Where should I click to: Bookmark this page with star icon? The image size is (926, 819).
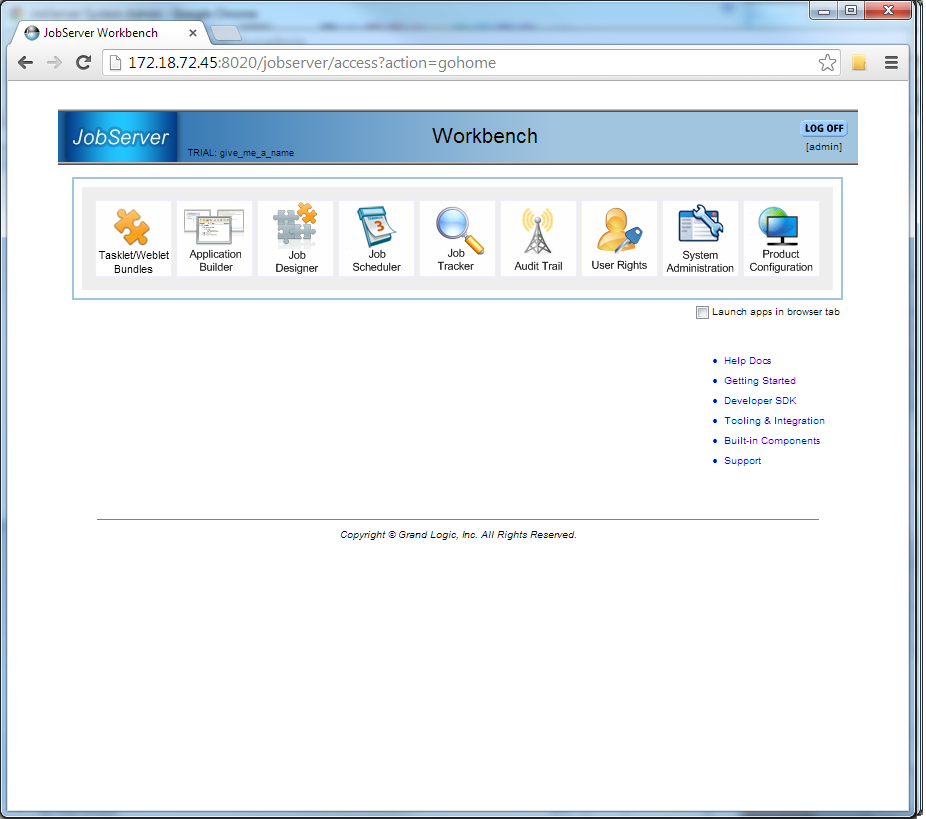point(827,63)
